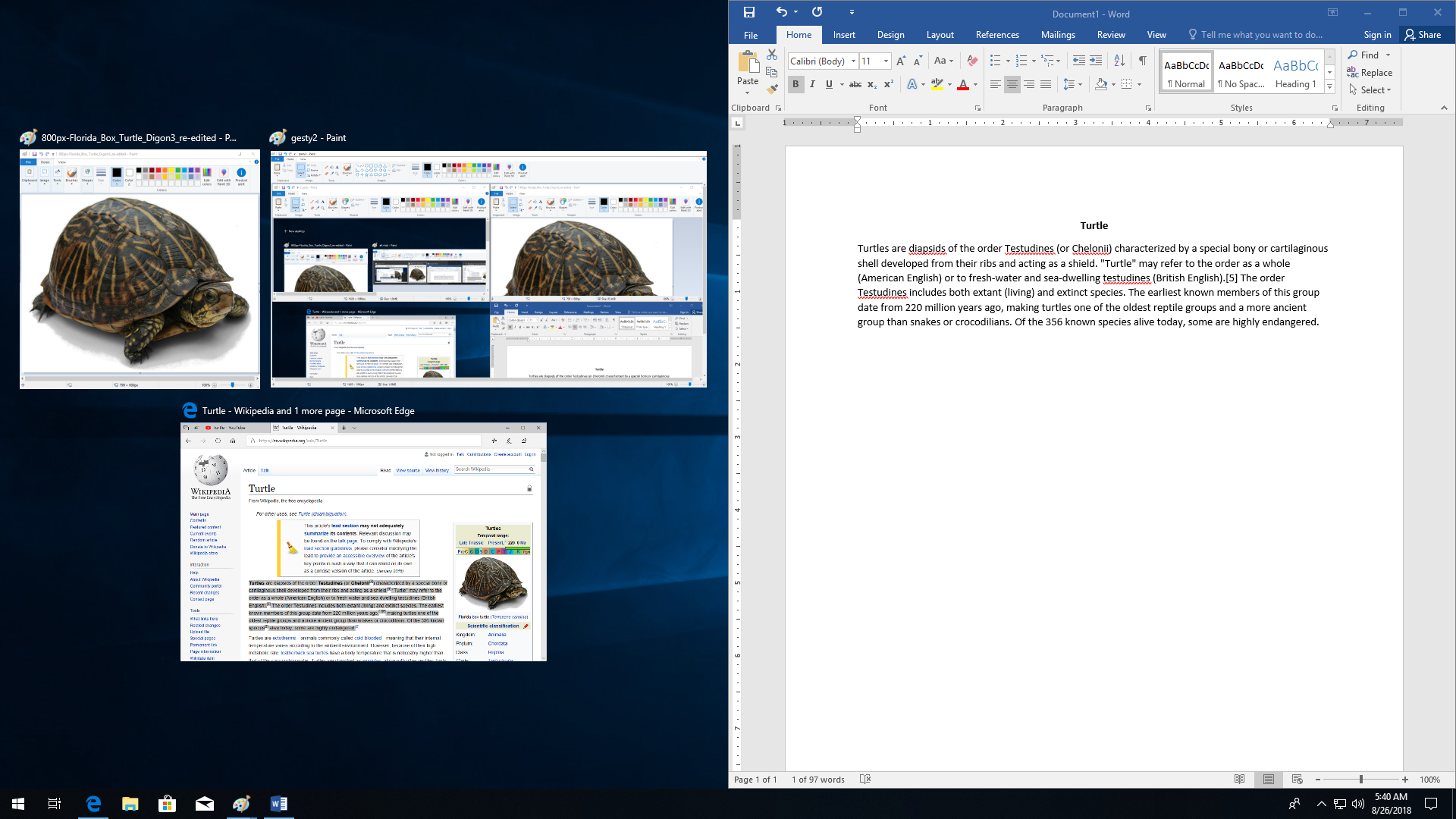Expand the bullet list options
The height and width of the screenshot is (819, 1456).
click(x=1007, y=61)
